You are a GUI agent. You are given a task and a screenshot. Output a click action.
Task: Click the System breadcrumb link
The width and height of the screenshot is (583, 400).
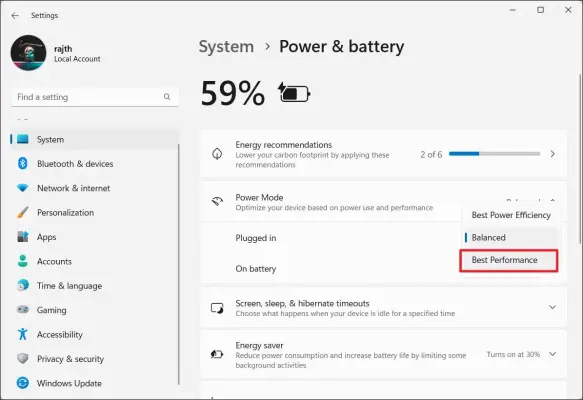[x=226, y=47]
